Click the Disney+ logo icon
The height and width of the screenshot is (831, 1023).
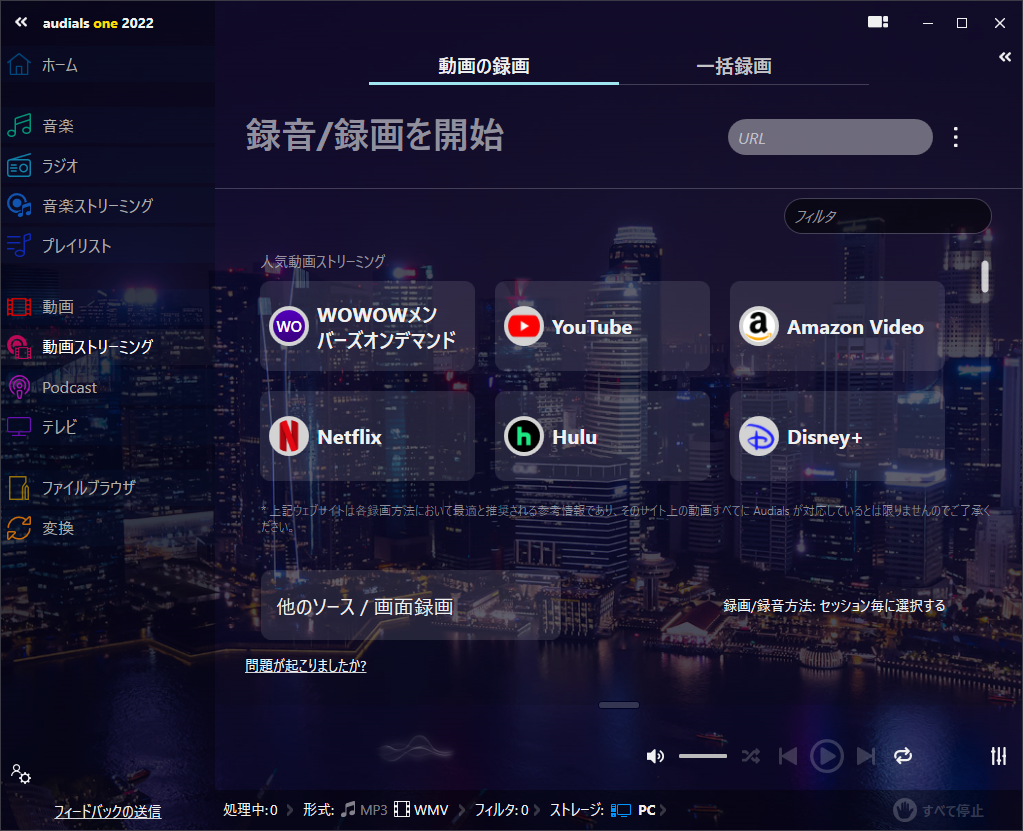point(759,436)
